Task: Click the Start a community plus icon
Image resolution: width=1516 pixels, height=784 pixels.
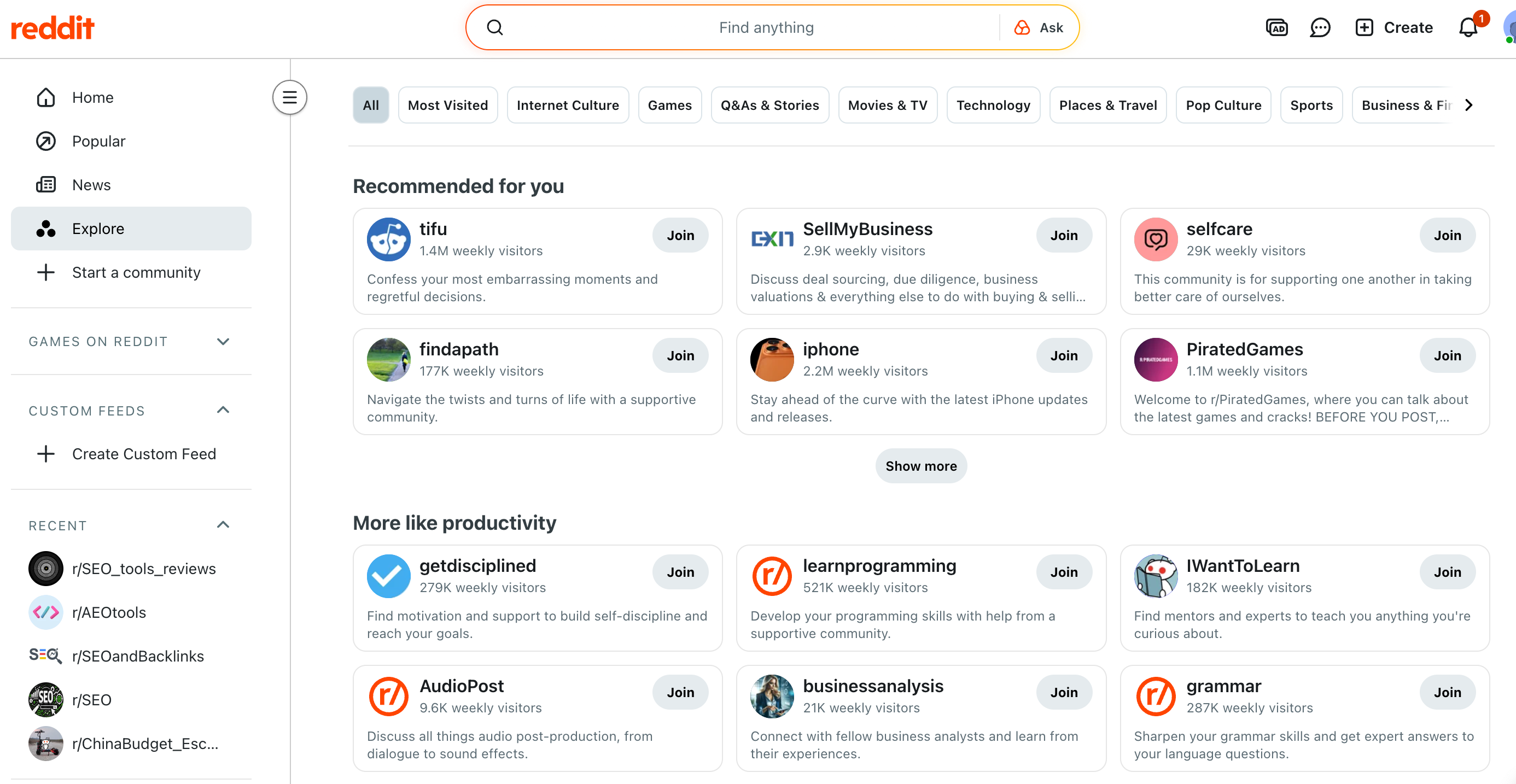Action: click(46, 272)
